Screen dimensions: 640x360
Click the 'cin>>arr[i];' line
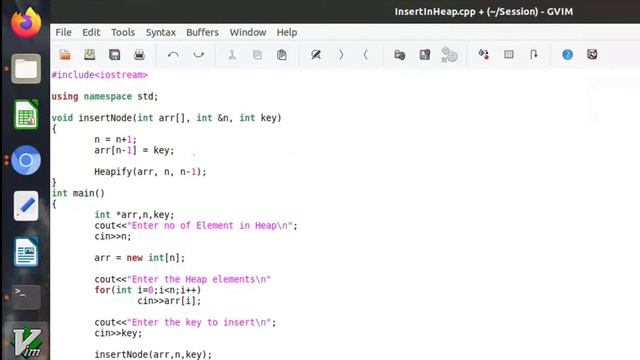pyautogui.click(x=169, y=301)
